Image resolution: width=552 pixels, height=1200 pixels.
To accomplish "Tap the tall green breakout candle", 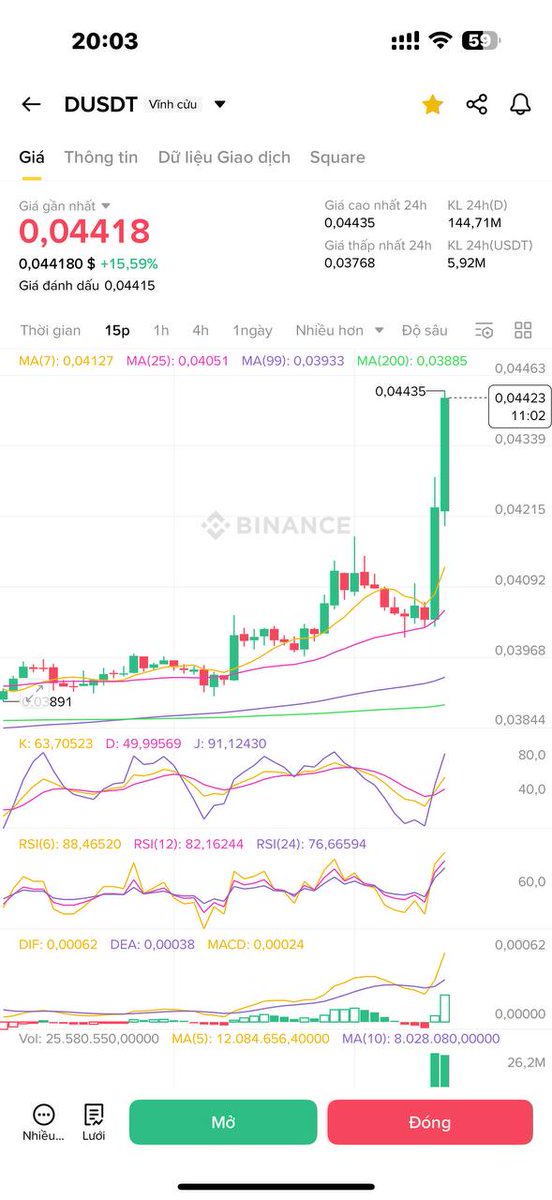I will click(445, 455).
